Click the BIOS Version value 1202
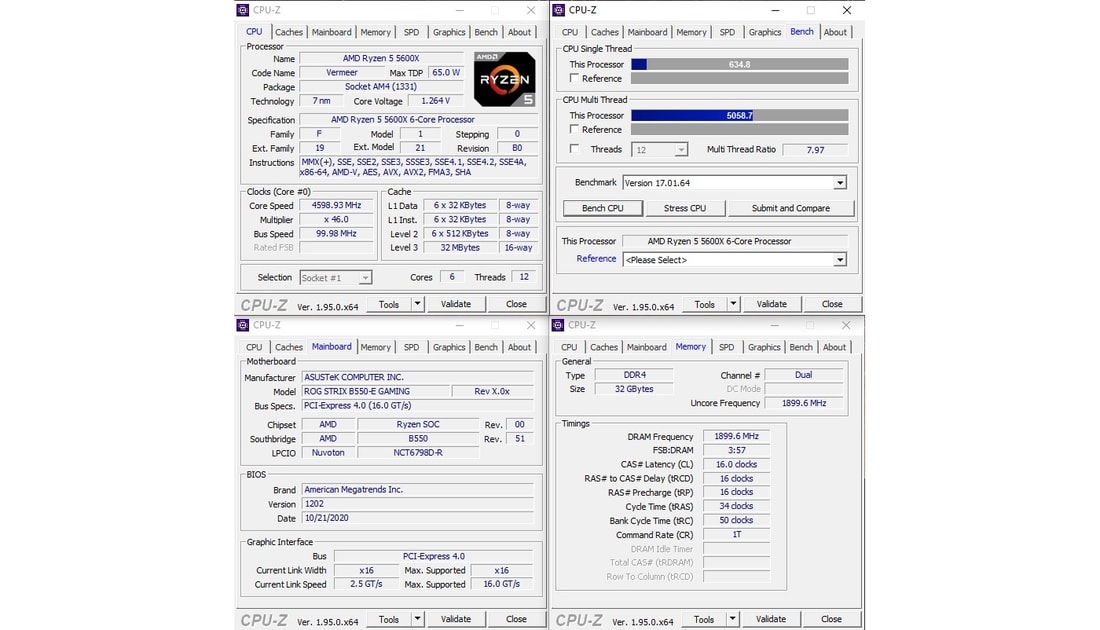The image size is (1100, 630). [417, 504]
